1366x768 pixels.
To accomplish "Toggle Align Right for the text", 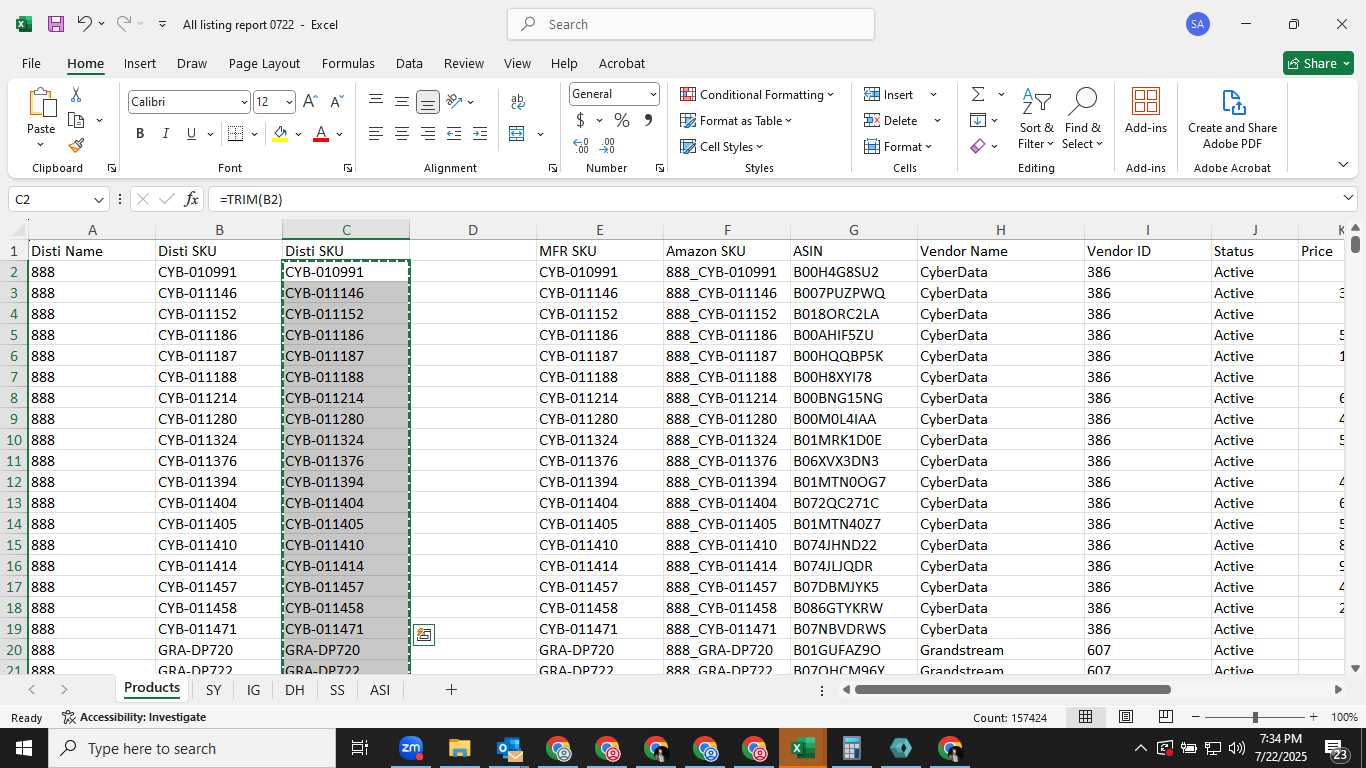I will [x=428, y=134].
